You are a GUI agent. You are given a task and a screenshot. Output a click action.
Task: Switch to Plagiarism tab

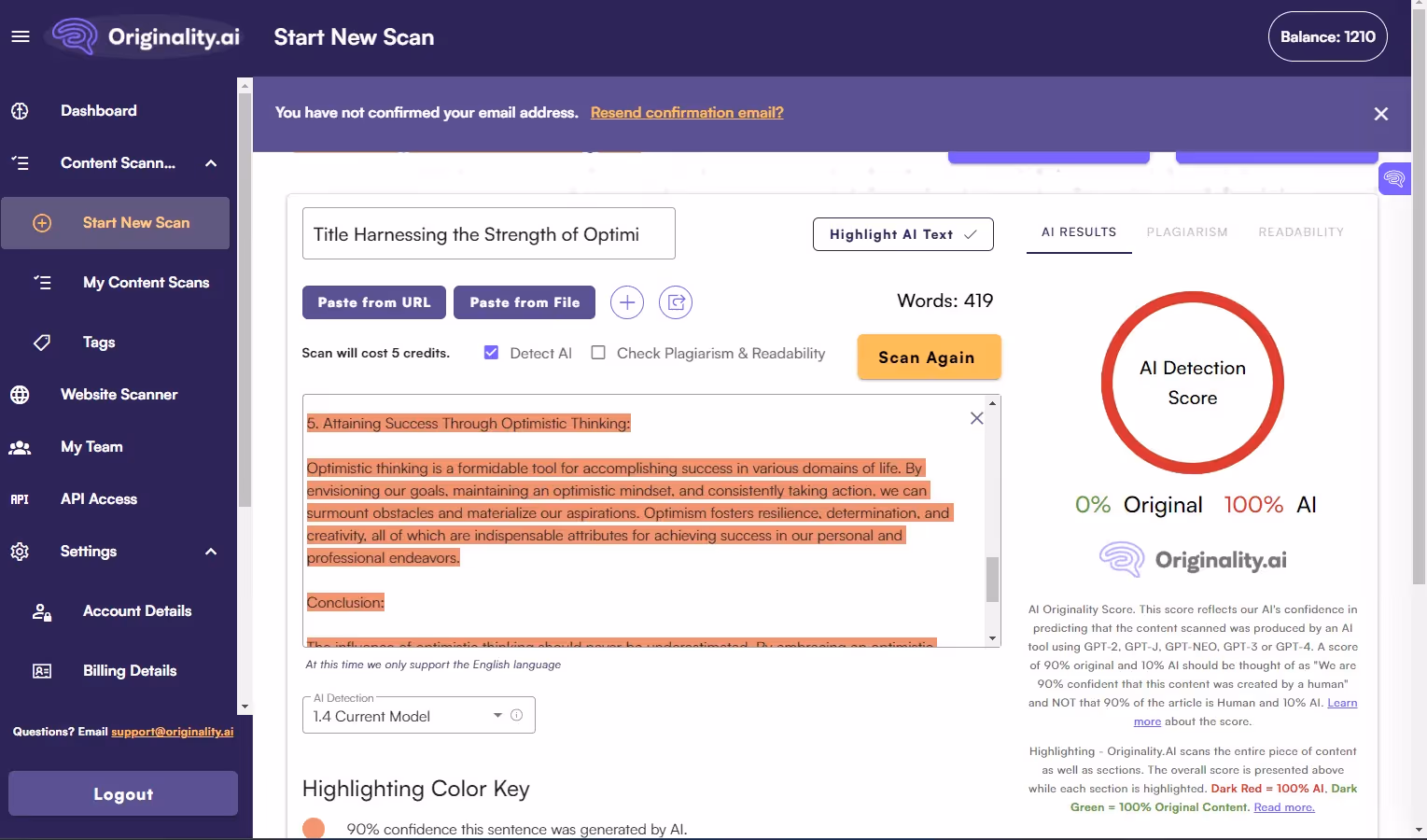click(1187, 232)
